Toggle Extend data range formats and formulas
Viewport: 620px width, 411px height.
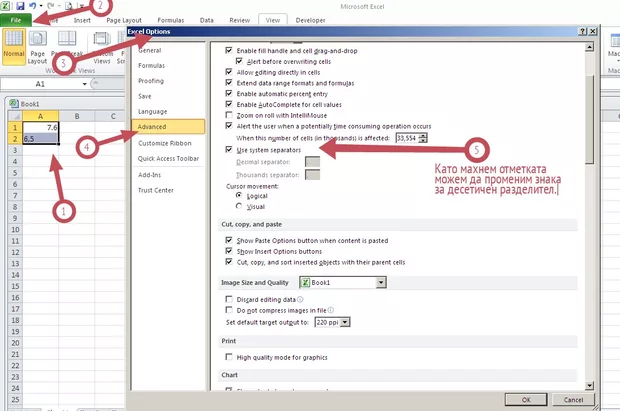pos(229,82)
